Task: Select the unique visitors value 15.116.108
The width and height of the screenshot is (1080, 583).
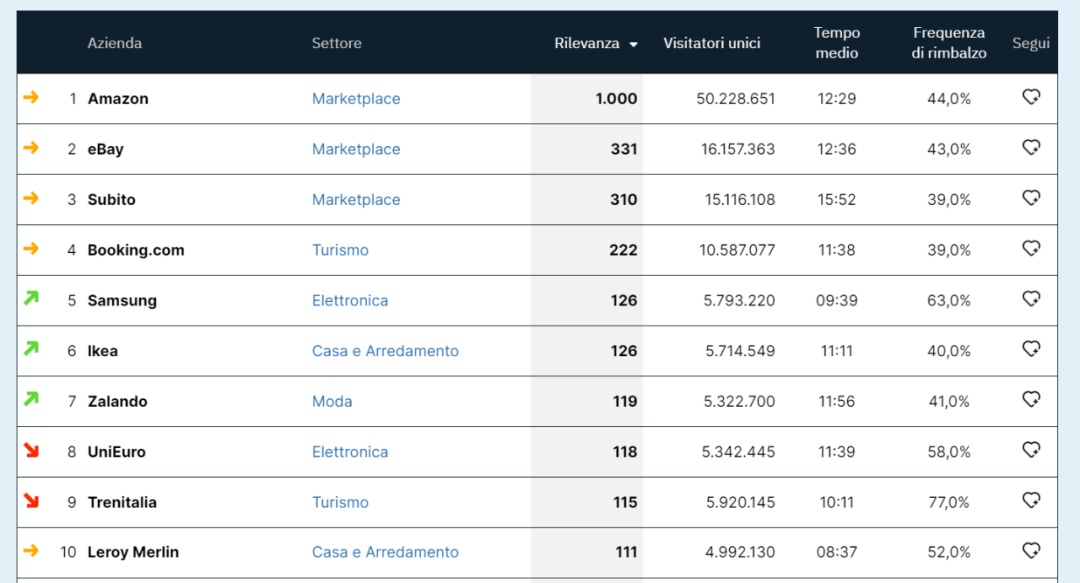Action: tap(740, 199)
